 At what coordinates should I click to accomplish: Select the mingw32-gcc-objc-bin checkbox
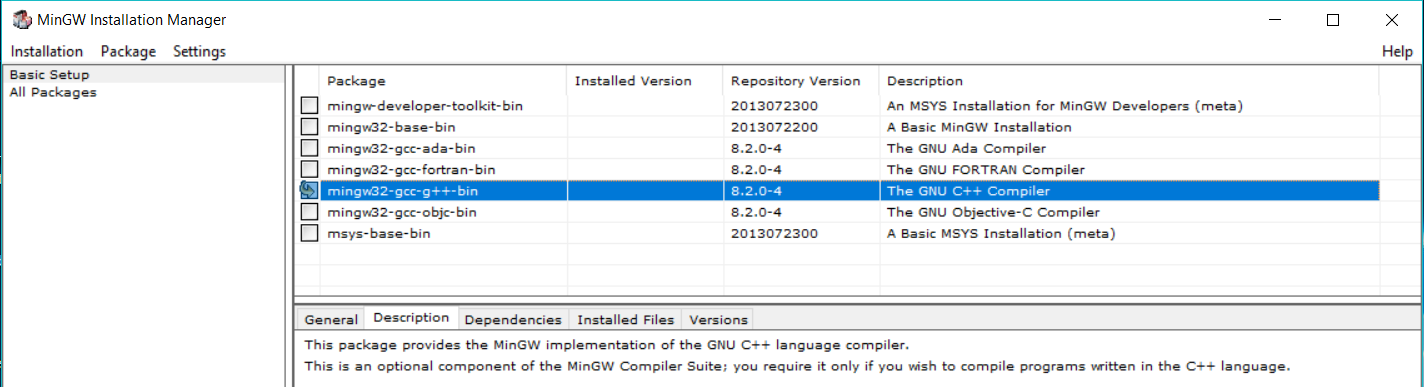click(310, 212)
